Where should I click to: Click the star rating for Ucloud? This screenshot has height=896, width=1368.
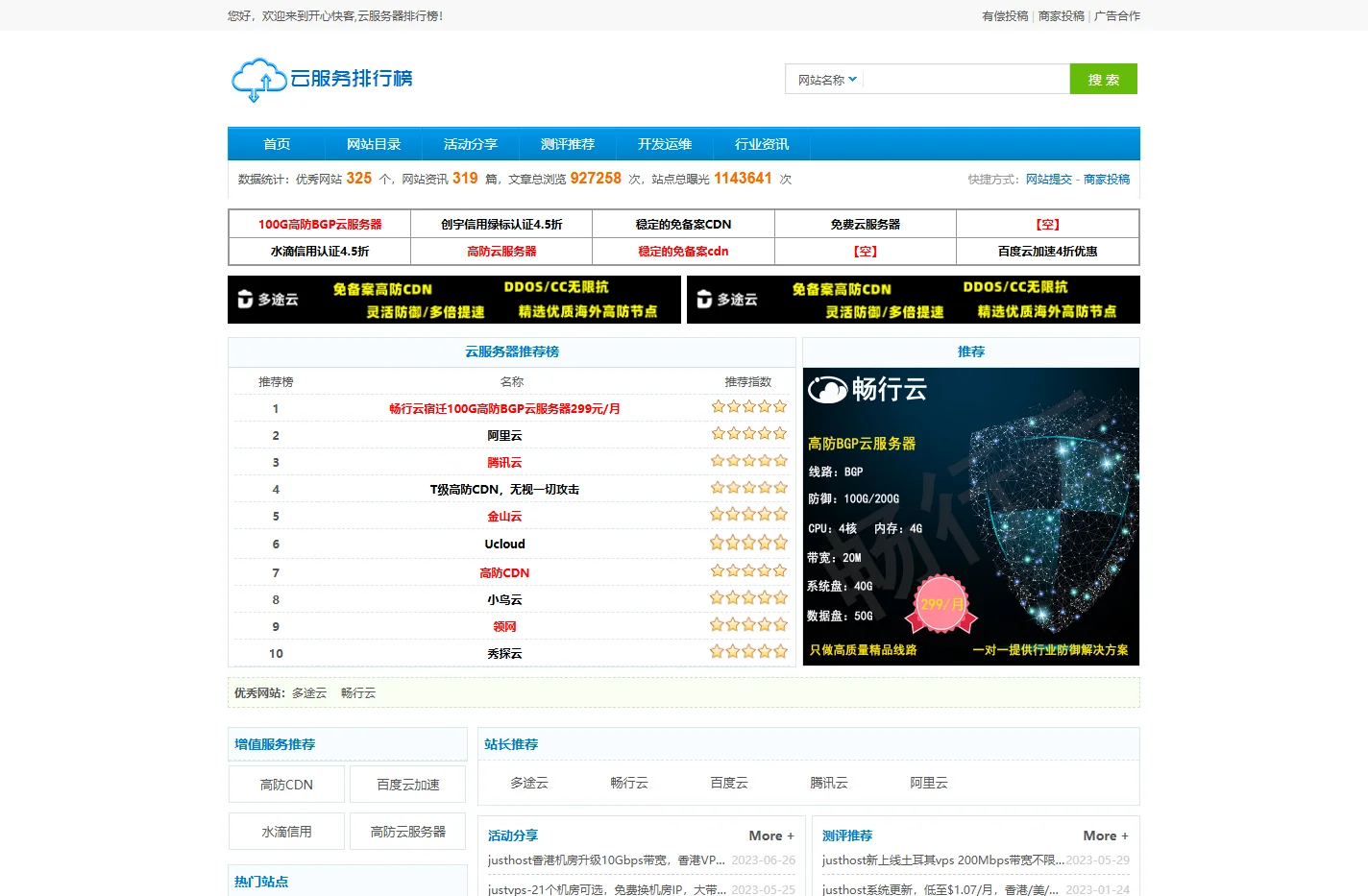(x=748, y=543)
